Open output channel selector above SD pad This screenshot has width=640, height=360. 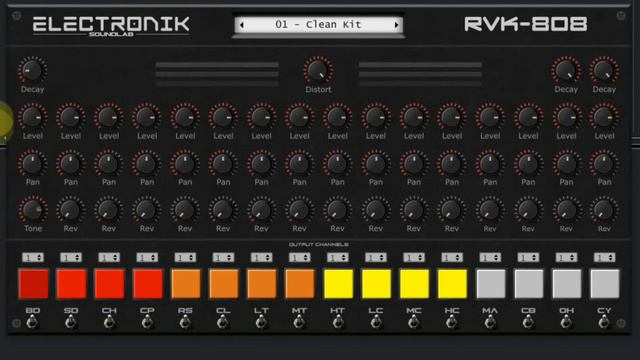coord(71,258)
